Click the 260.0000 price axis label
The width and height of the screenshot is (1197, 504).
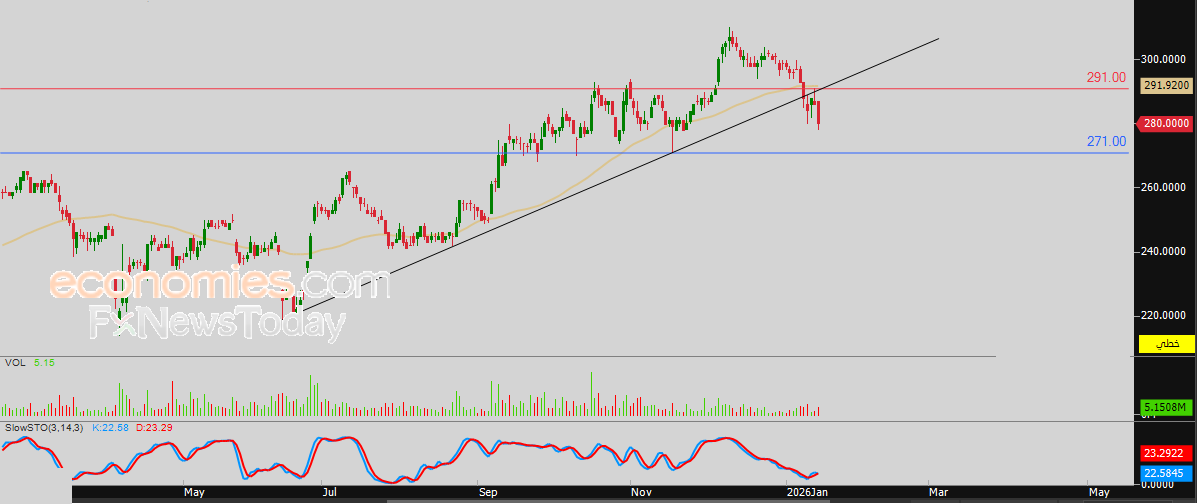tap(1164, 187)
